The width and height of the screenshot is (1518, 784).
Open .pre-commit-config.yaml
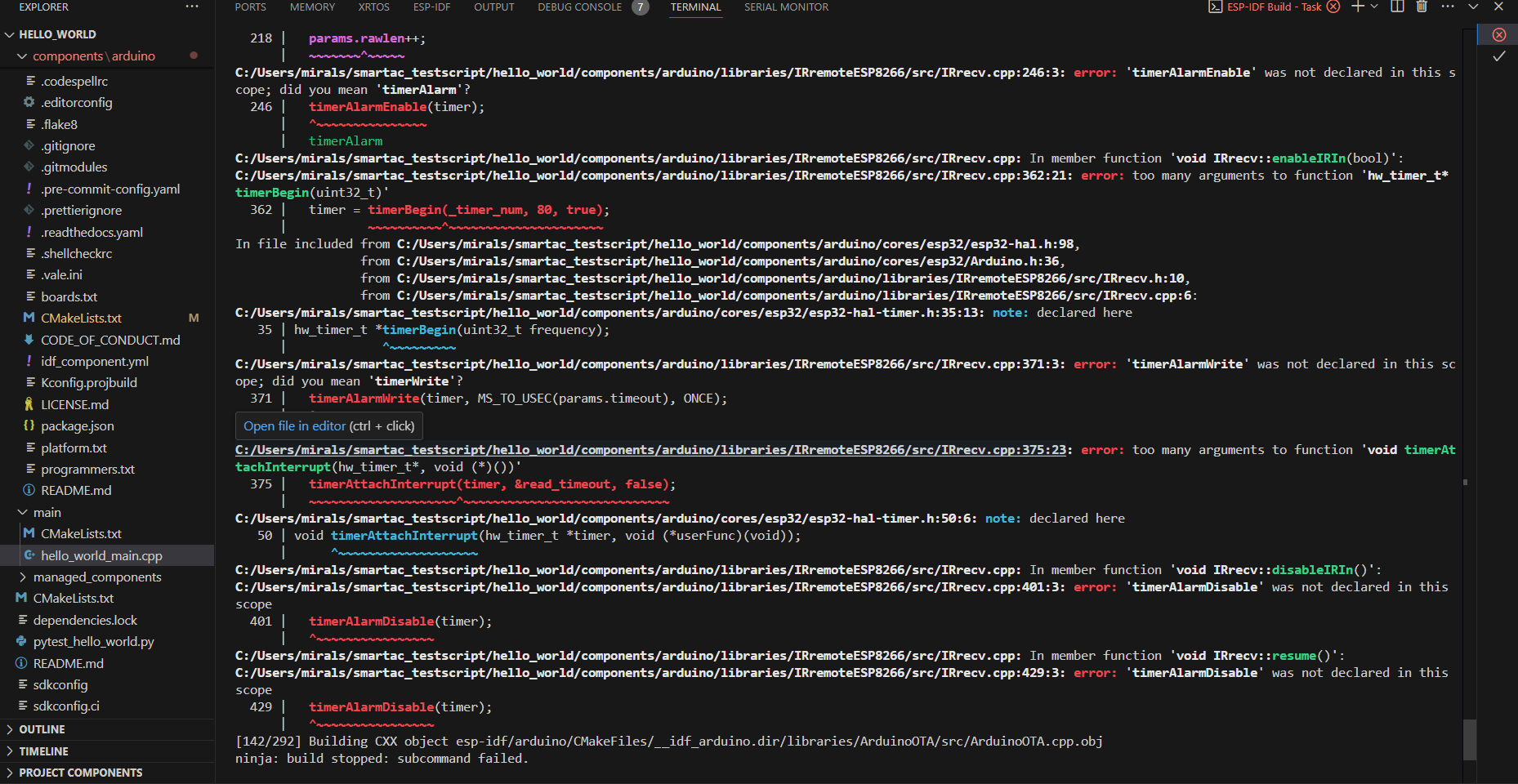(x=110, y=189)
